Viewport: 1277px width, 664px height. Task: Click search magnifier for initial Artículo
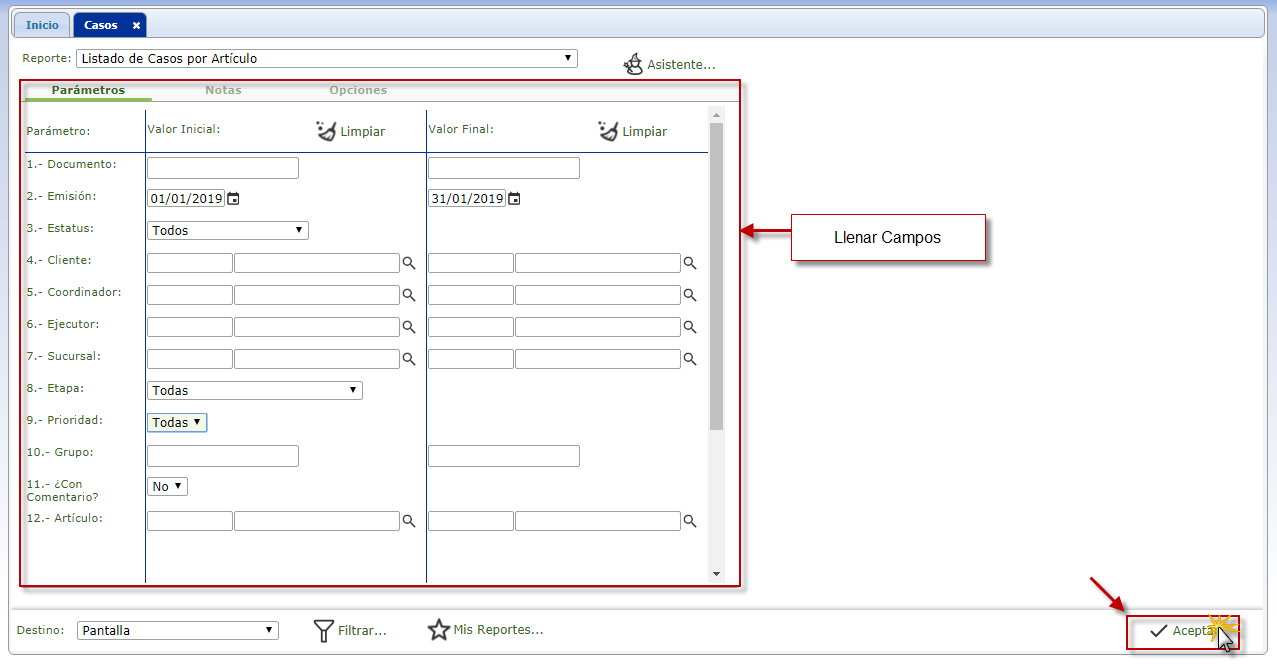pos(408,521)
